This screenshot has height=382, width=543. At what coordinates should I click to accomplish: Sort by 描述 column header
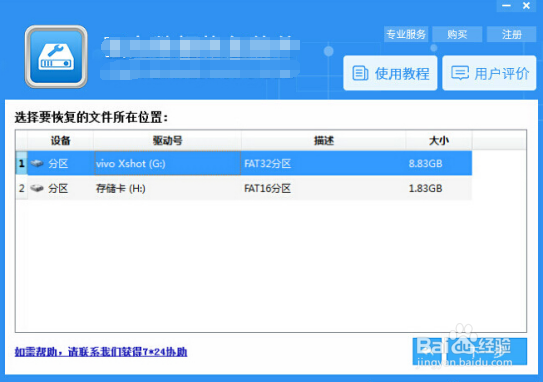[323, 140]
